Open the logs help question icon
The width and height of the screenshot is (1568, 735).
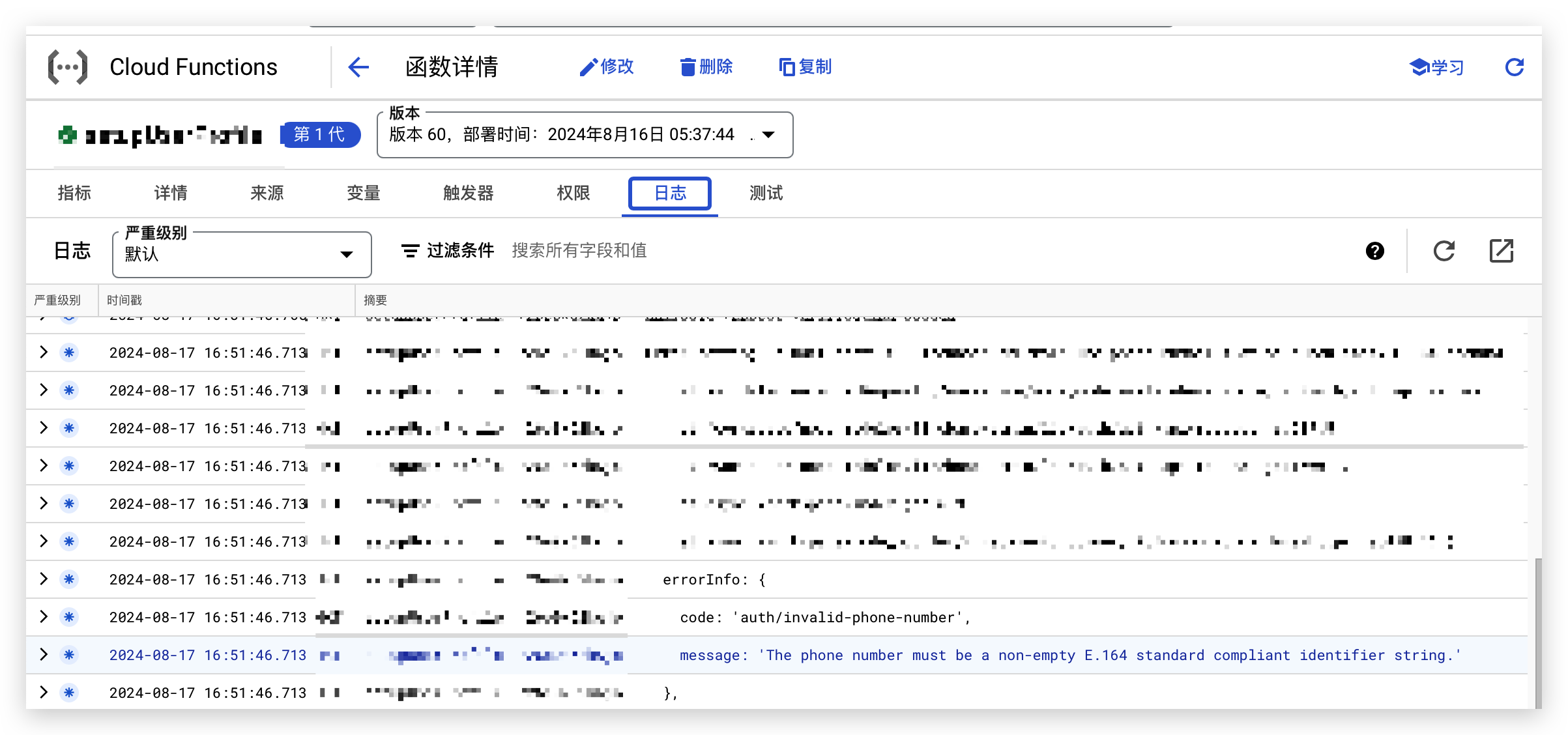pyautogui.click(x=1374, y=251)
